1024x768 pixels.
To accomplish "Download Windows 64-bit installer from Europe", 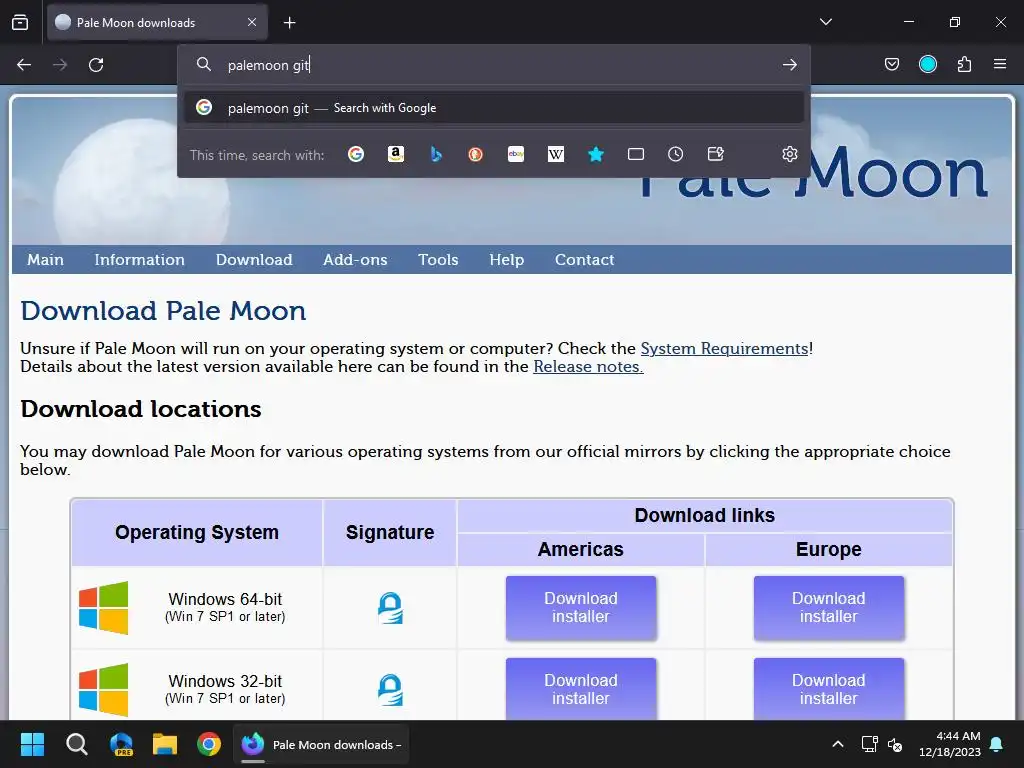I will click(x=828, y=607).
